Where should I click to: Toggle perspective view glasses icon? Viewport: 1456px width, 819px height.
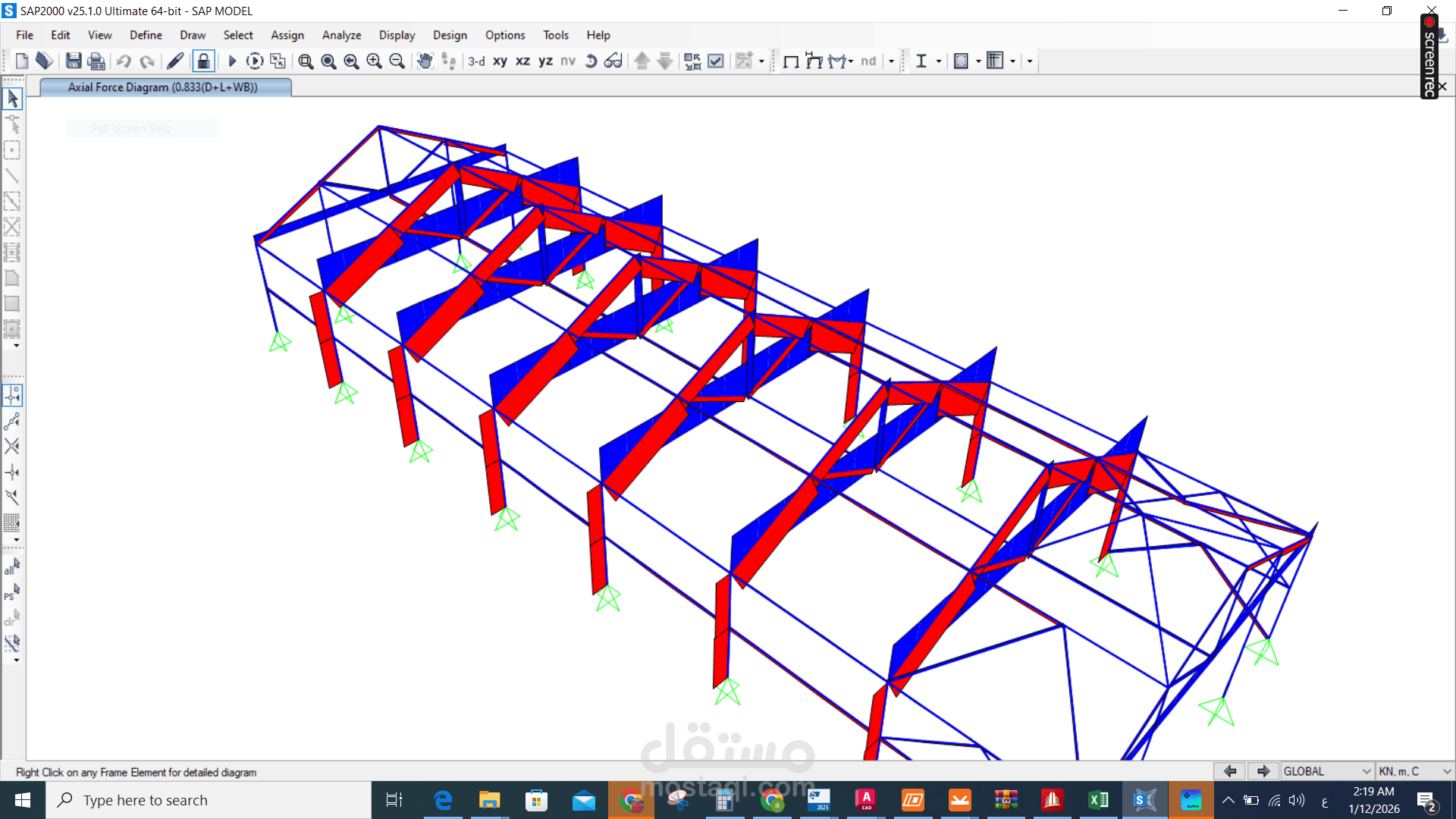click(x=613, y=61)
